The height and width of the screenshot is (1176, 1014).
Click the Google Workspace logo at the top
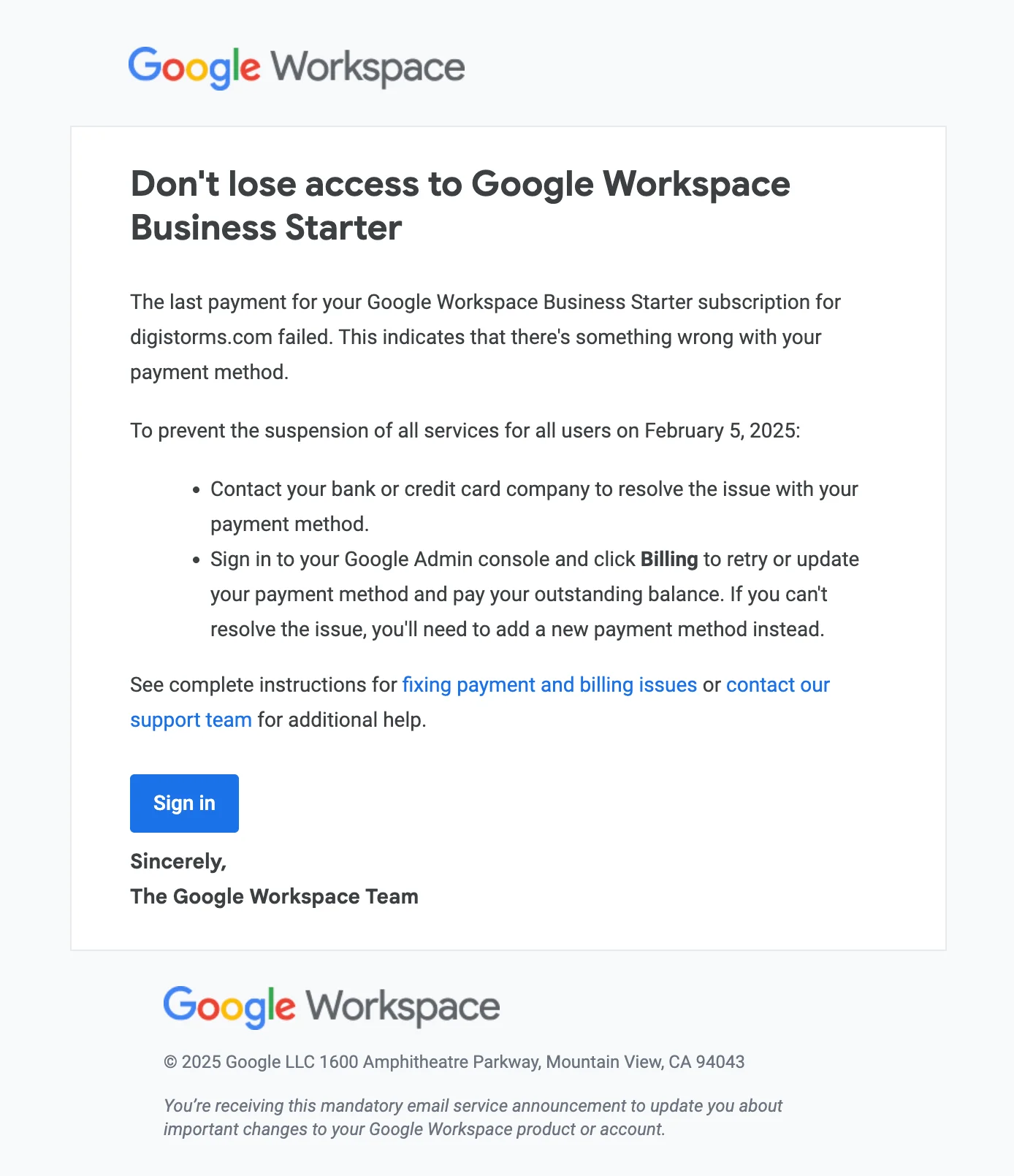pyautogui.click(x=295, y=66)
